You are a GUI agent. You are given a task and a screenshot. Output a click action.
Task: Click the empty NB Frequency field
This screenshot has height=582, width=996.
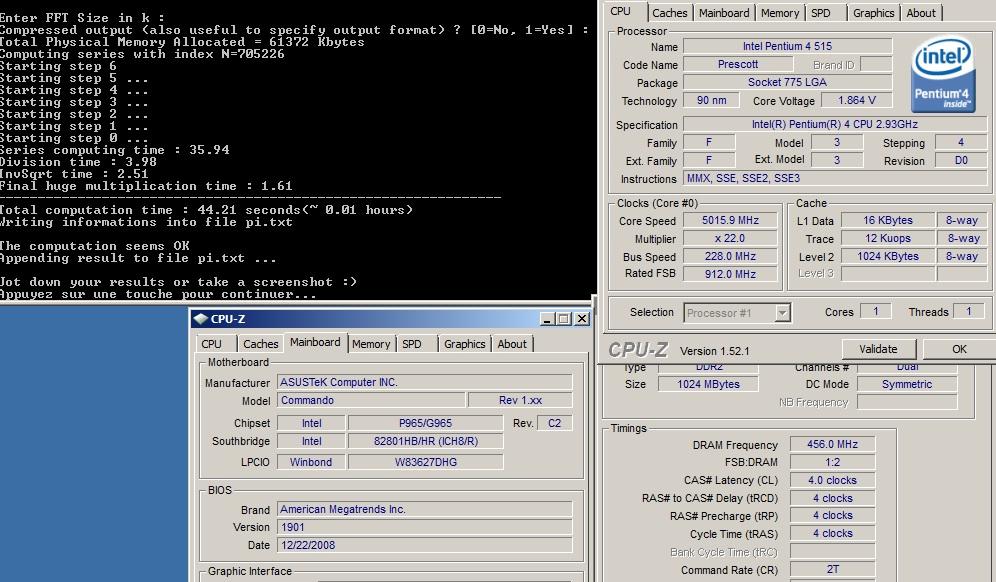(x=907, y=402)
